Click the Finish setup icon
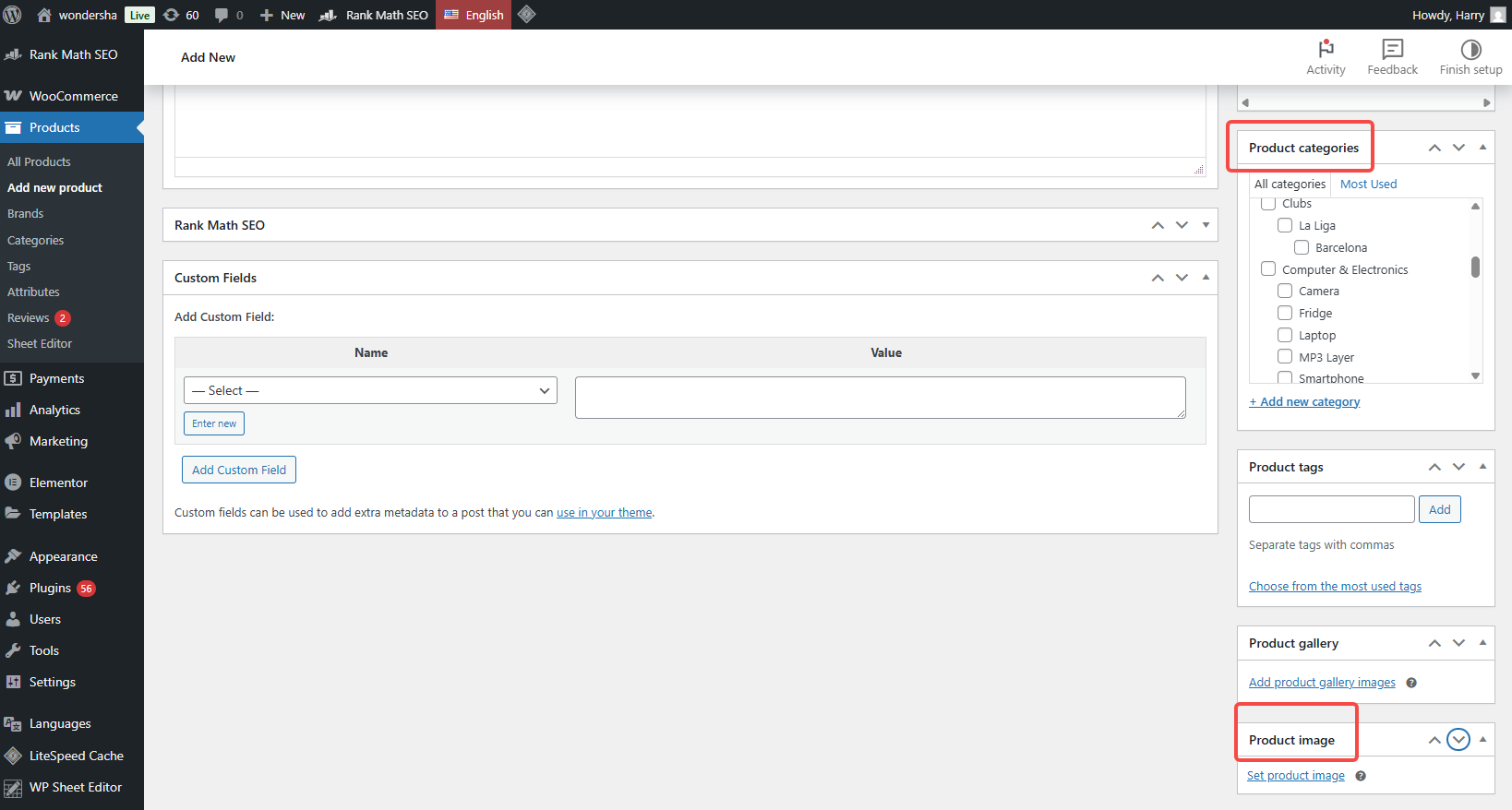The height and width of the screenshot is (810, 1512). tap(1470, 49)
